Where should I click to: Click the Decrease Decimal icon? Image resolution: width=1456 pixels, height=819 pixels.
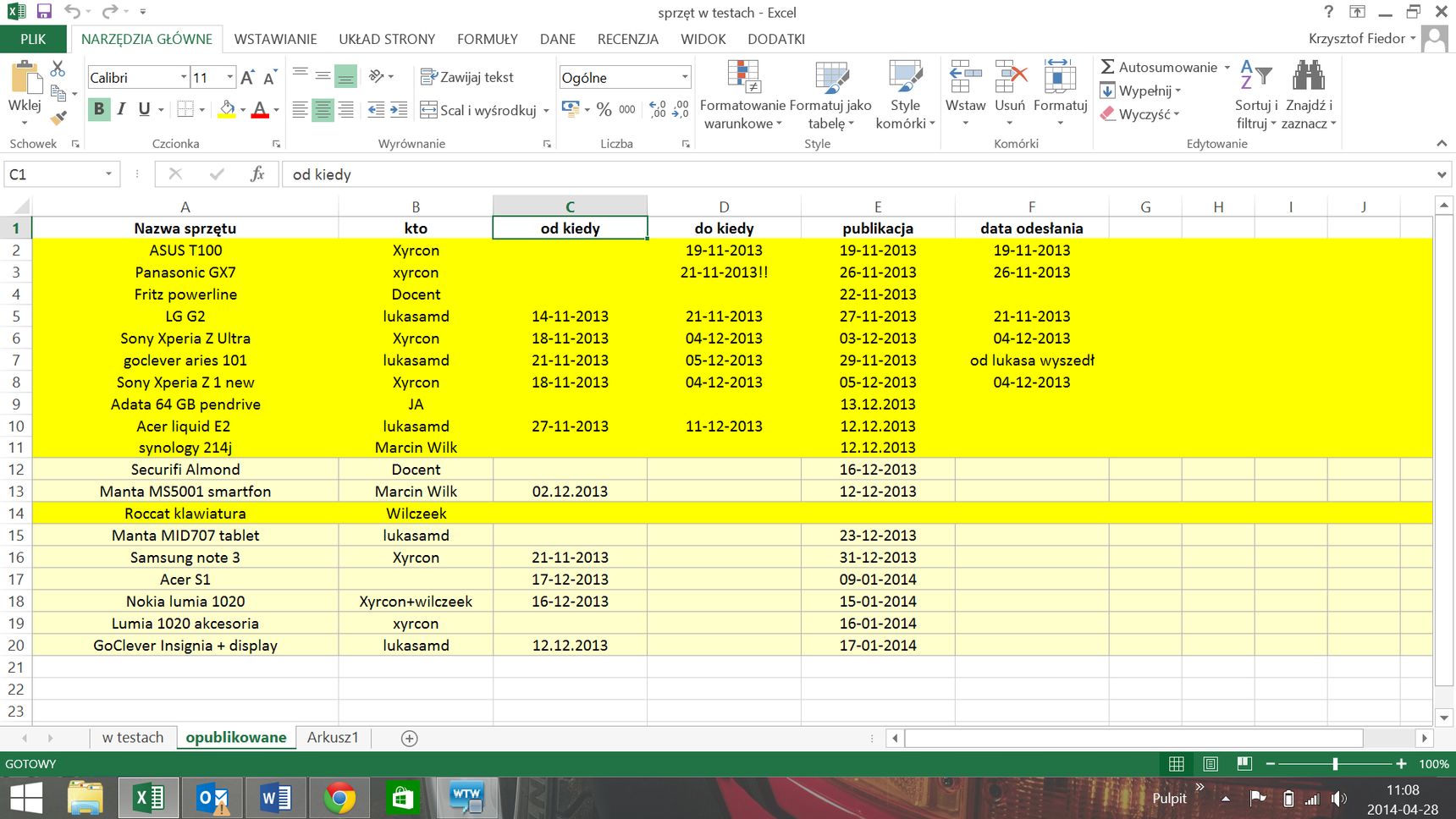[x=681, y=109]
